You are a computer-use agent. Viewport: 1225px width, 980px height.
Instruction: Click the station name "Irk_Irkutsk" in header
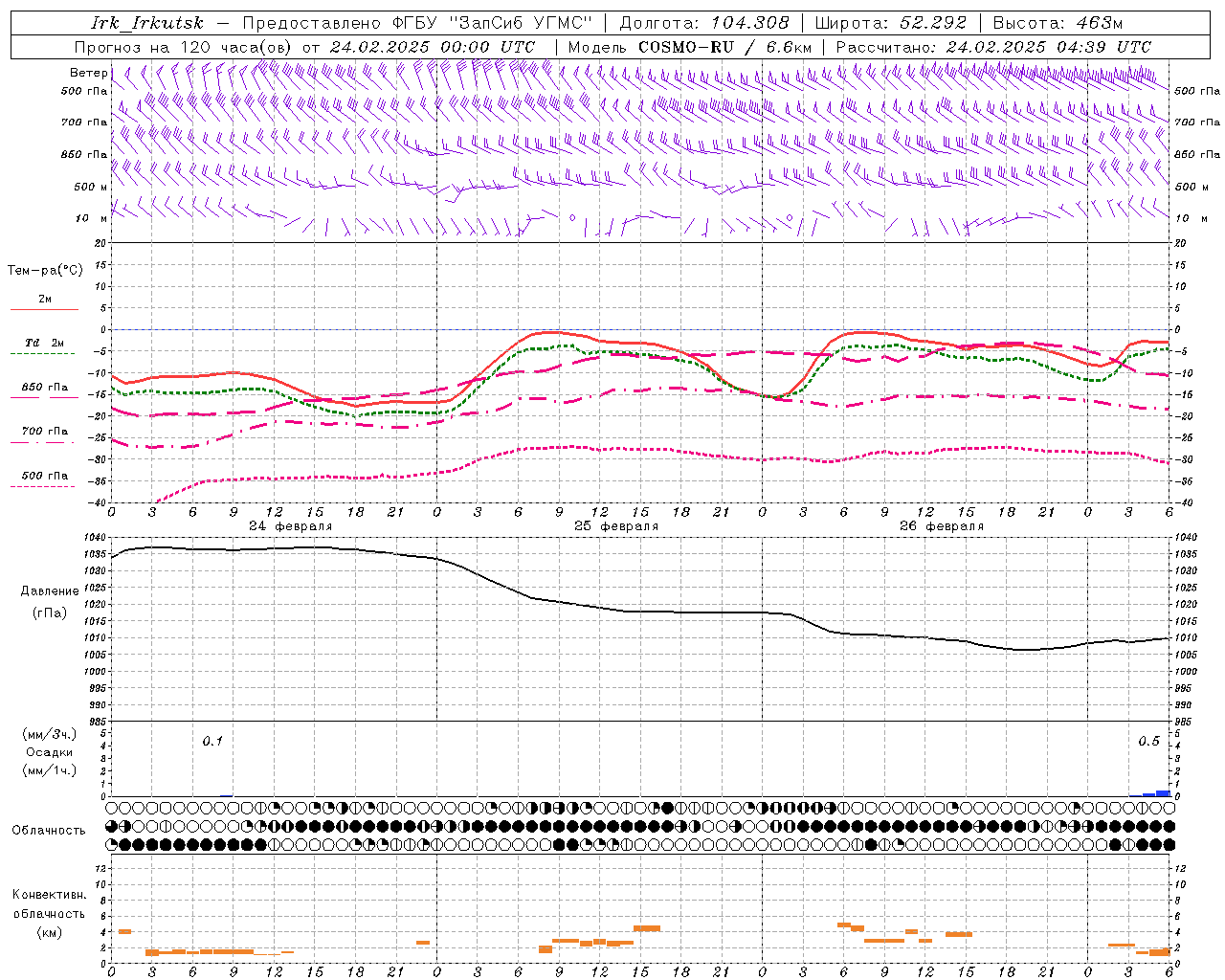click(x=147, y=23)
